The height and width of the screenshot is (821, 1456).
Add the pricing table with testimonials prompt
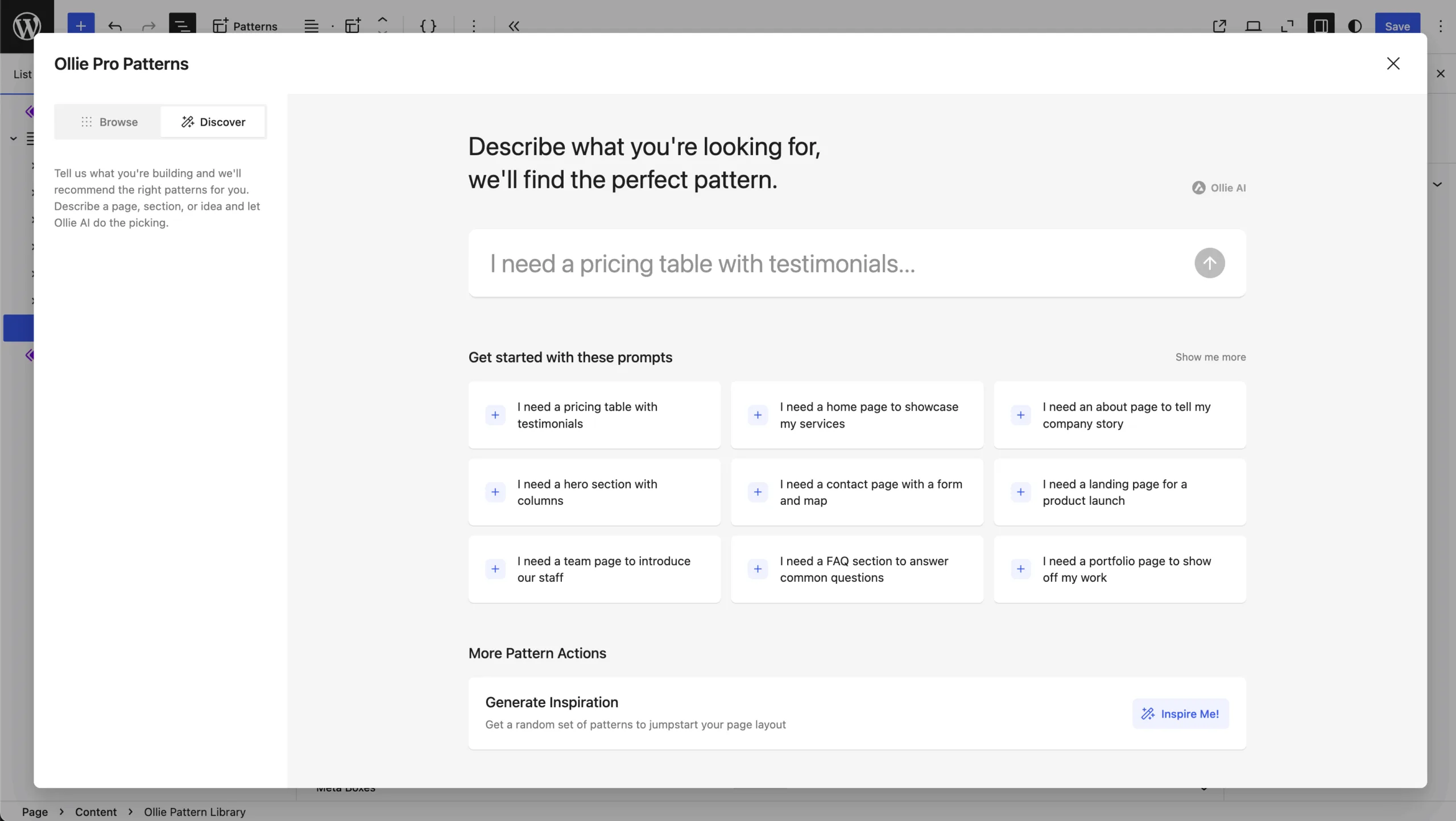[495, 415]
